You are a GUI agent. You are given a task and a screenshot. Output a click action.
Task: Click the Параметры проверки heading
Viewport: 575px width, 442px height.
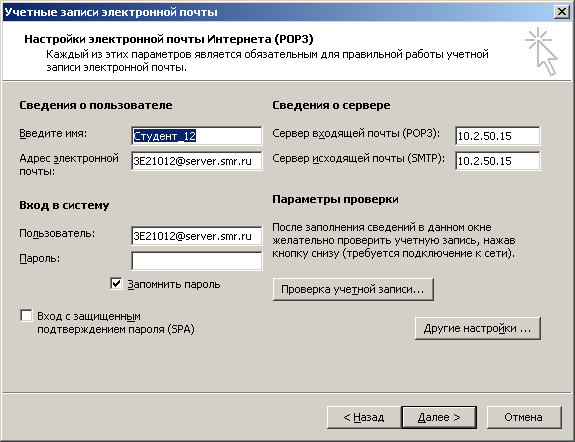(x=335, y=199)
